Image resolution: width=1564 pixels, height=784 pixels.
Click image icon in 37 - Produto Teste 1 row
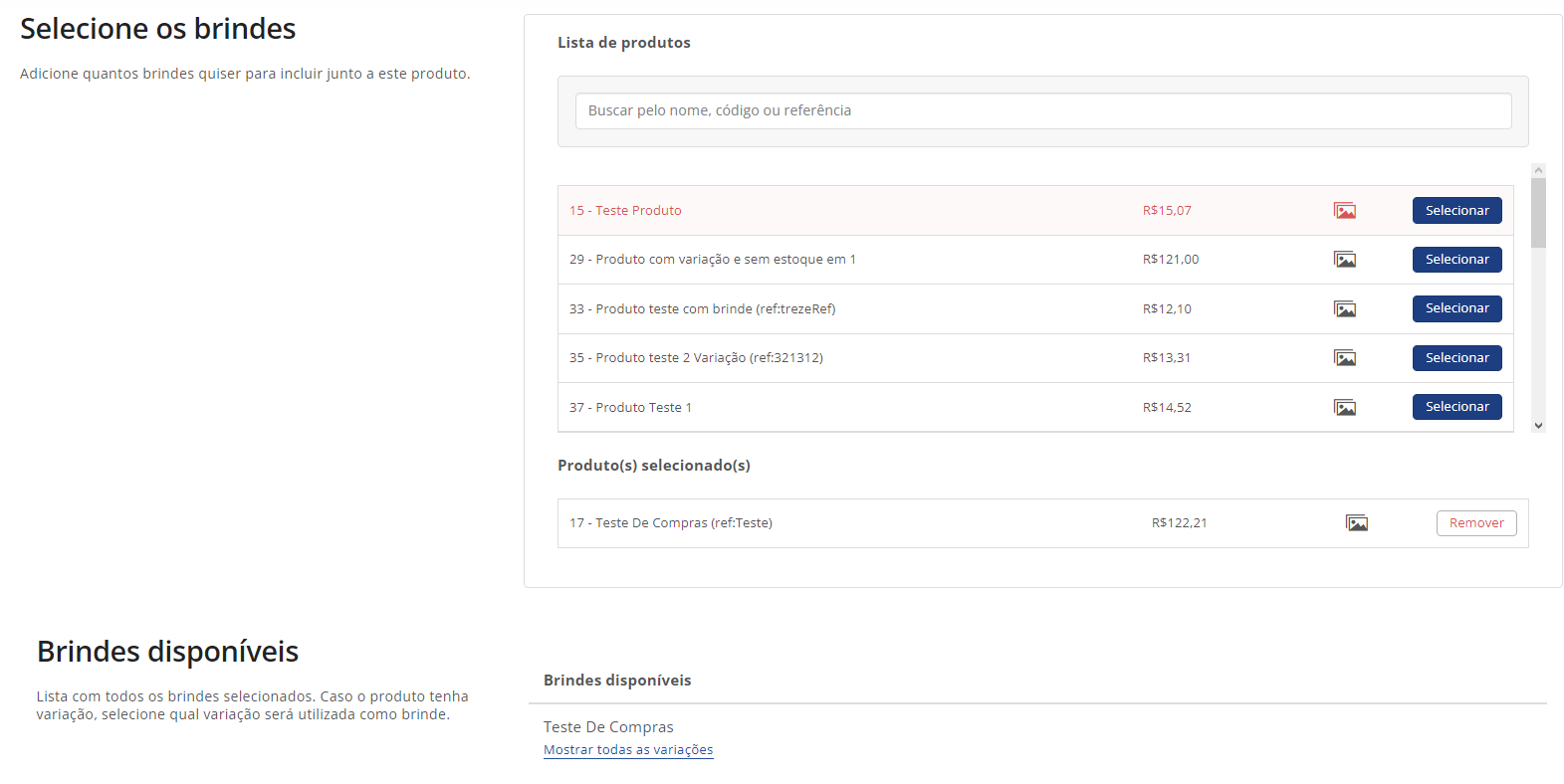coord(1345,408)
